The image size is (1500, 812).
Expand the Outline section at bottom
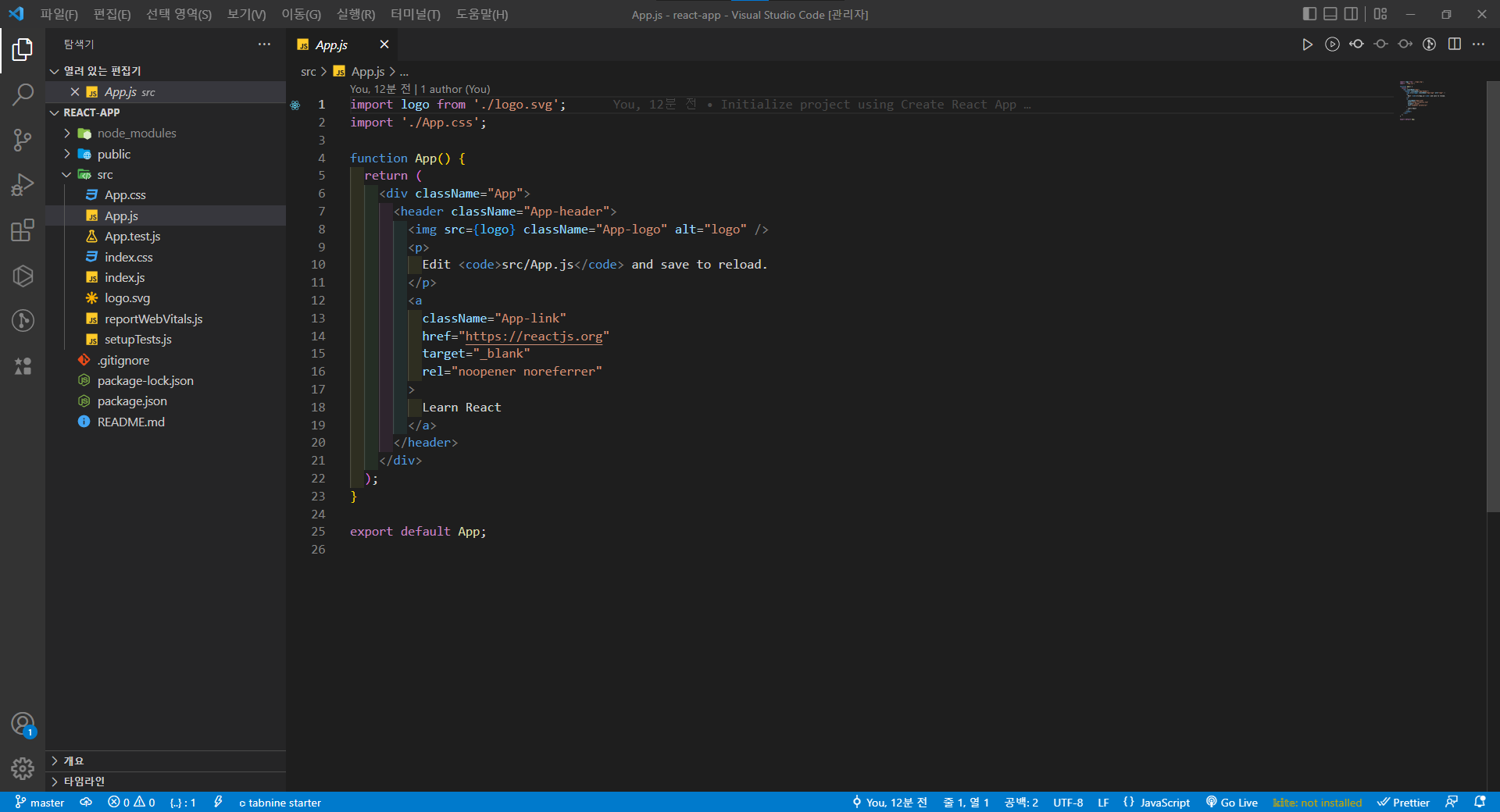166,760
